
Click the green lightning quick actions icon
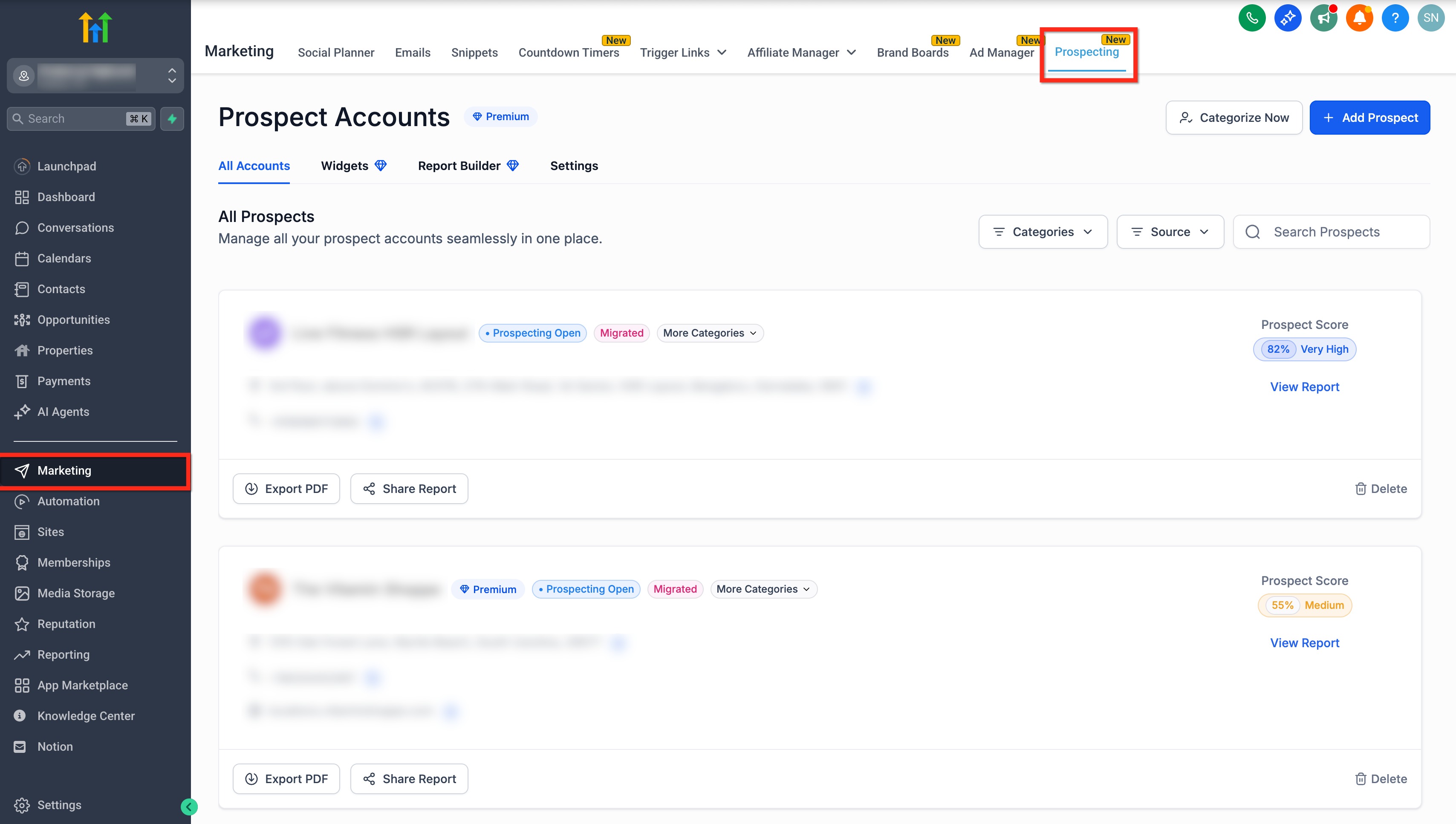point(172,119)
